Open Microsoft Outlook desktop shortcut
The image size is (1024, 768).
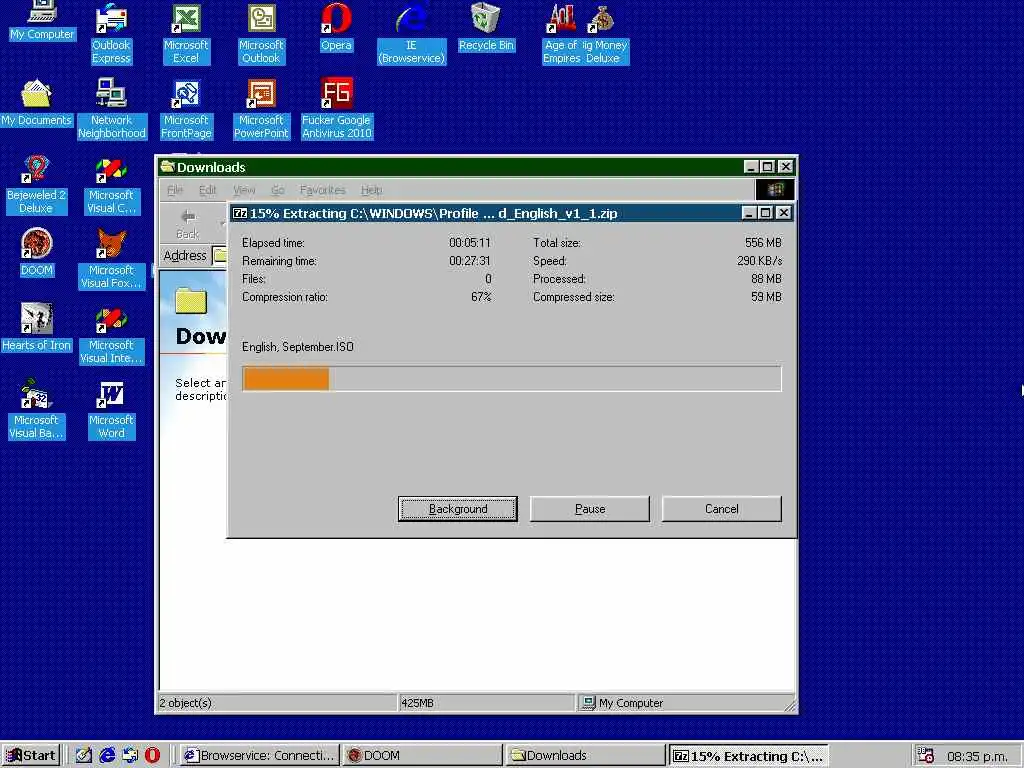(x=261, y=33)
